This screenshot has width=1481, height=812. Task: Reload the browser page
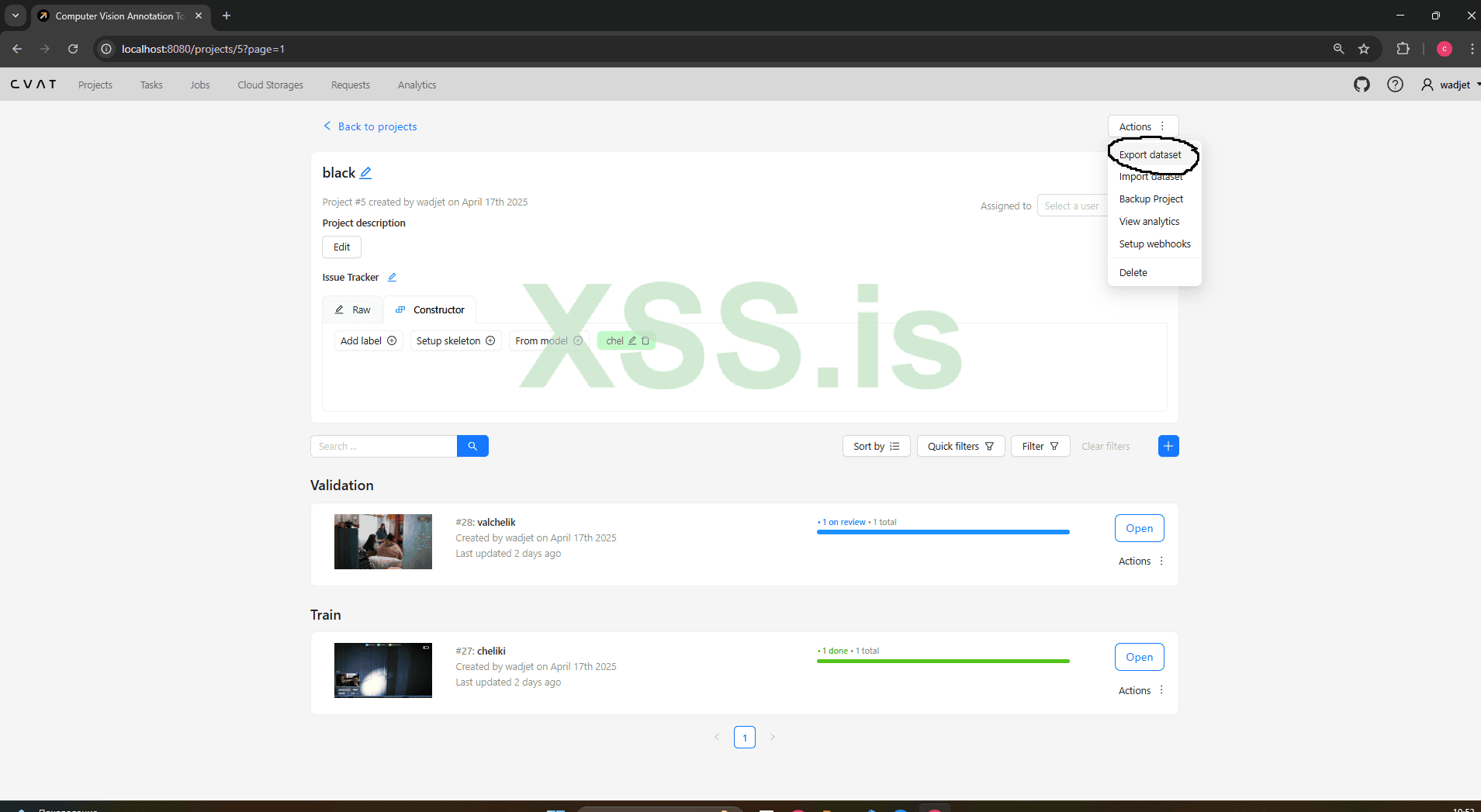point(73,49)
